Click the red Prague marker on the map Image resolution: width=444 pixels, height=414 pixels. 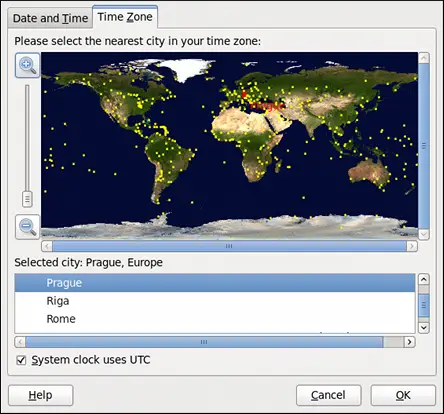point(244,95)
